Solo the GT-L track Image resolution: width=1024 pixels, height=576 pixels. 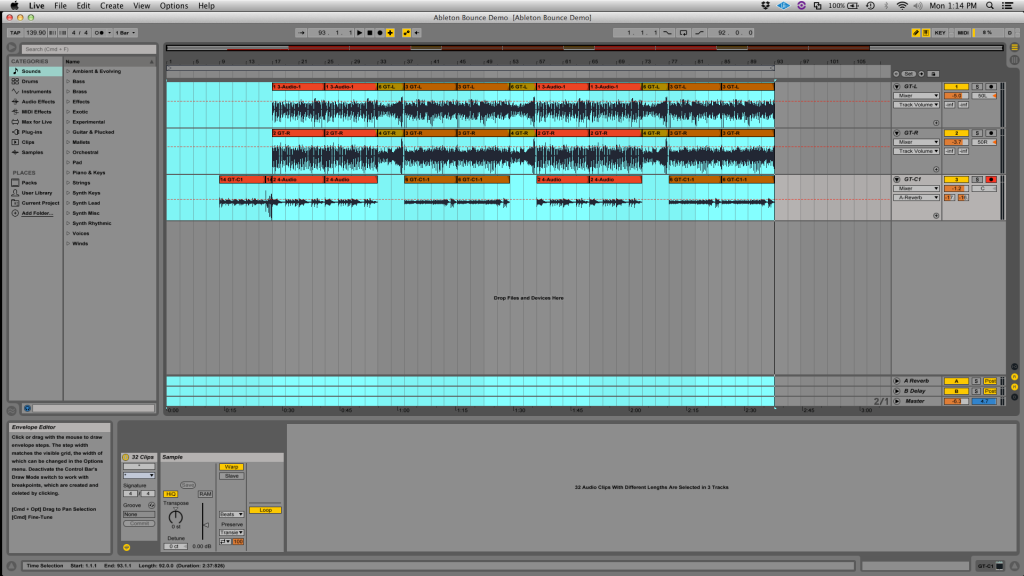click(x=977, y=87)
